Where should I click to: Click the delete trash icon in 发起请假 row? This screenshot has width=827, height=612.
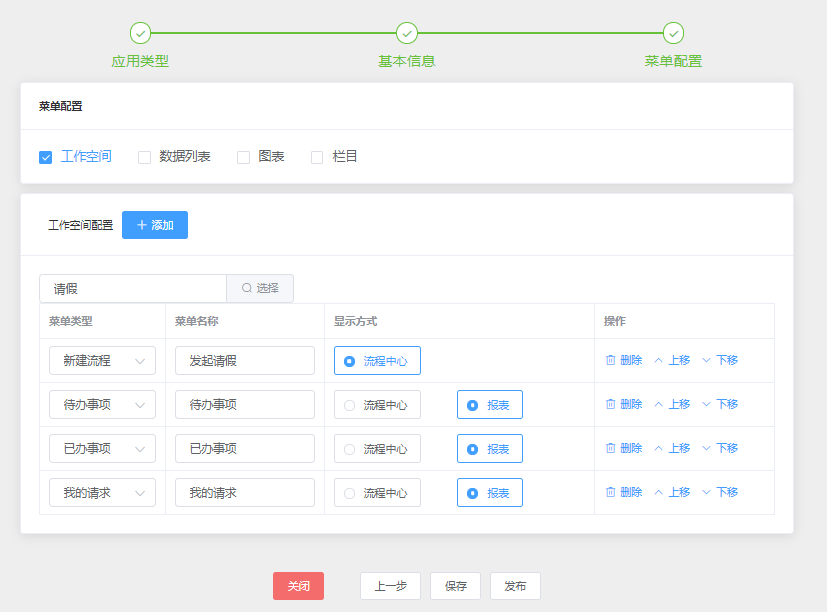[611, 360]
